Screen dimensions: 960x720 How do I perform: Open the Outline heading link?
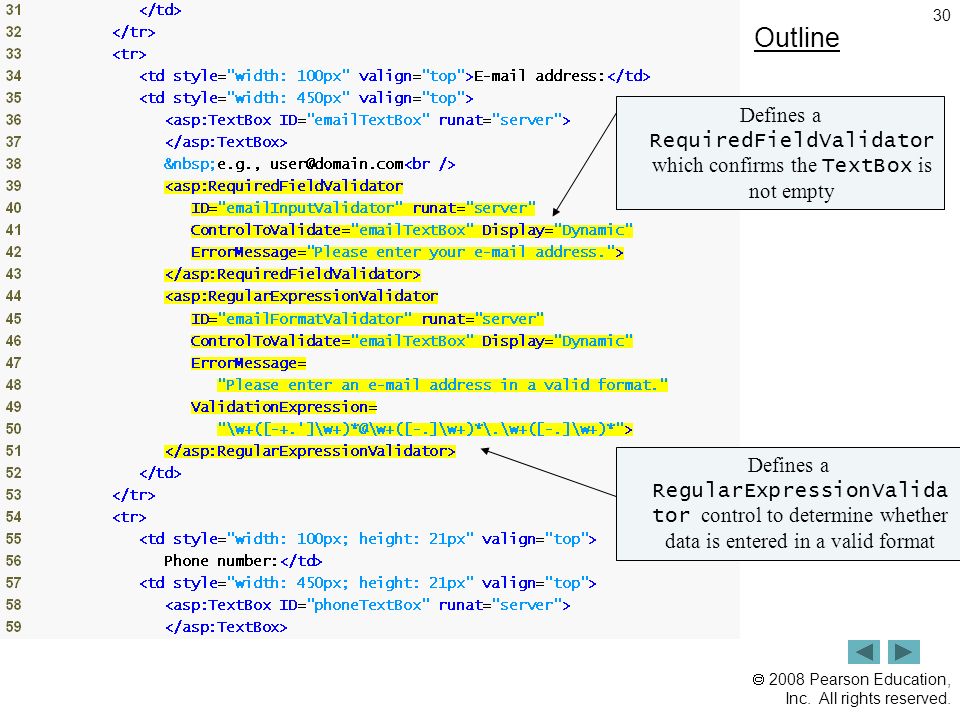[797, 38]
